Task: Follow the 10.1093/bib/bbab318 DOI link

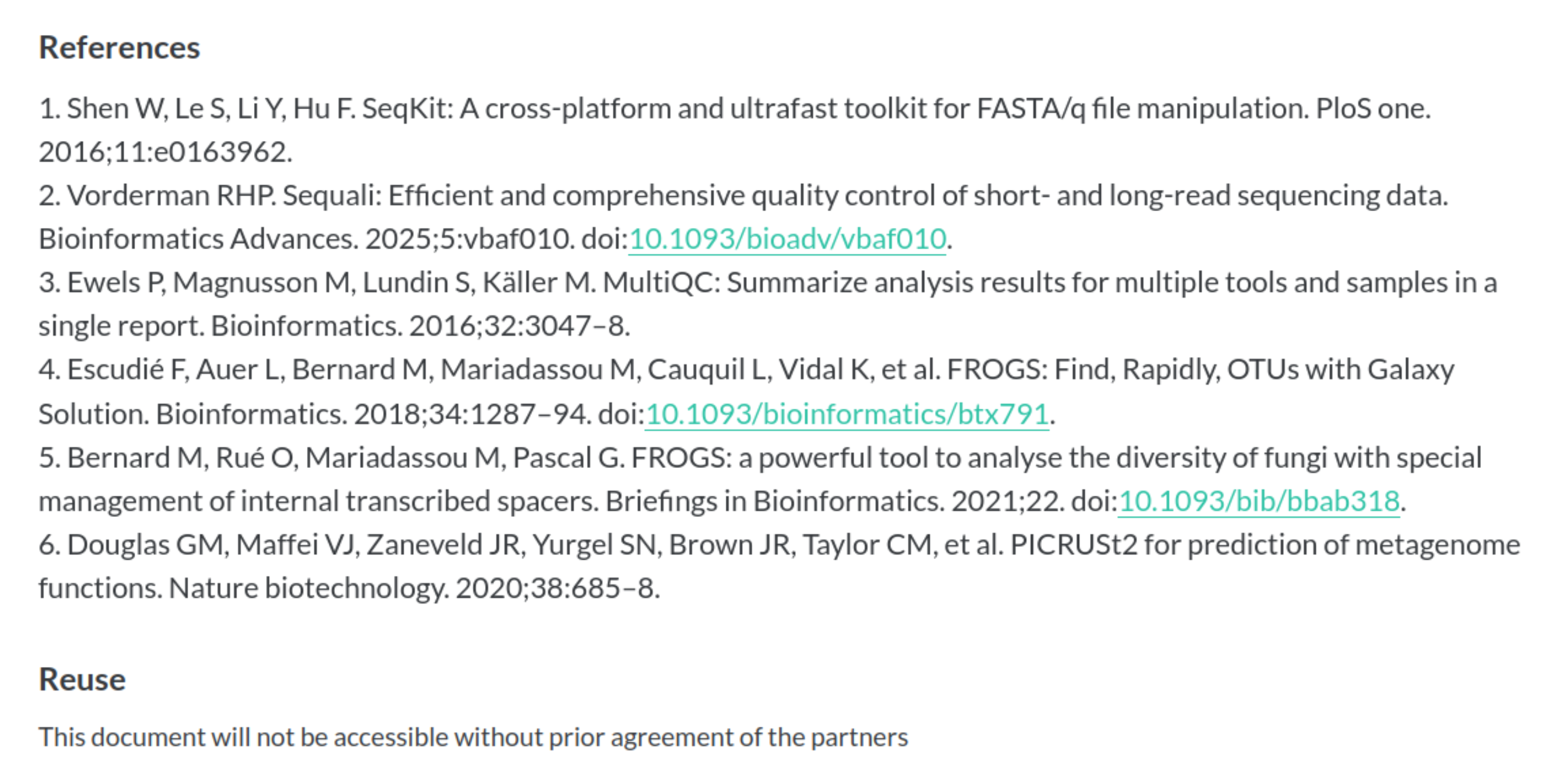Action: [1258, 501]
